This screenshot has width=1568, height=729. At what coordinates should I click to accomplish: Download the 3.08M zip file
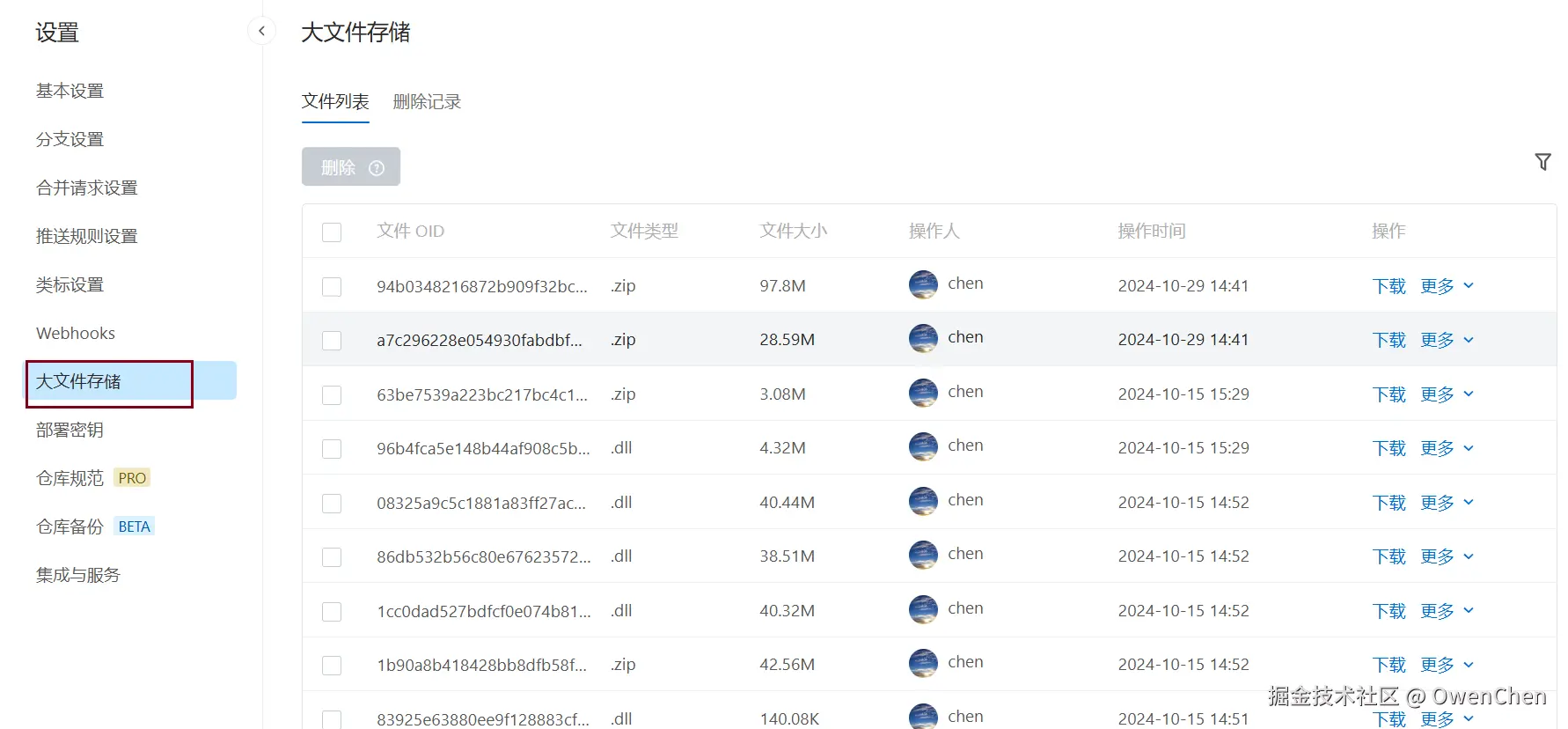pyautogui.click(x=1388, y=394)
